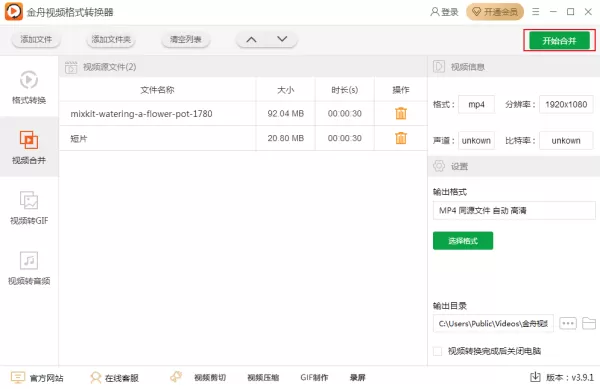Open the 录屏 screen recorder link
Viewport: 600px width, 389px height.
coord(357,378)
